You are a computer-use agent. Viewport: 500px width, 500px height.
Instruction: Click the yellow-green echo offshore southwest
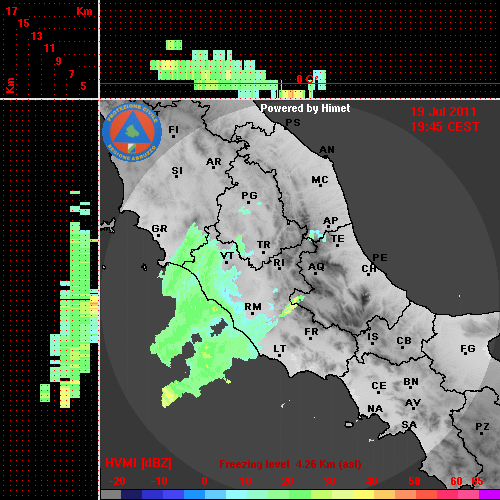pyautogui.click(x=169, y=395)
